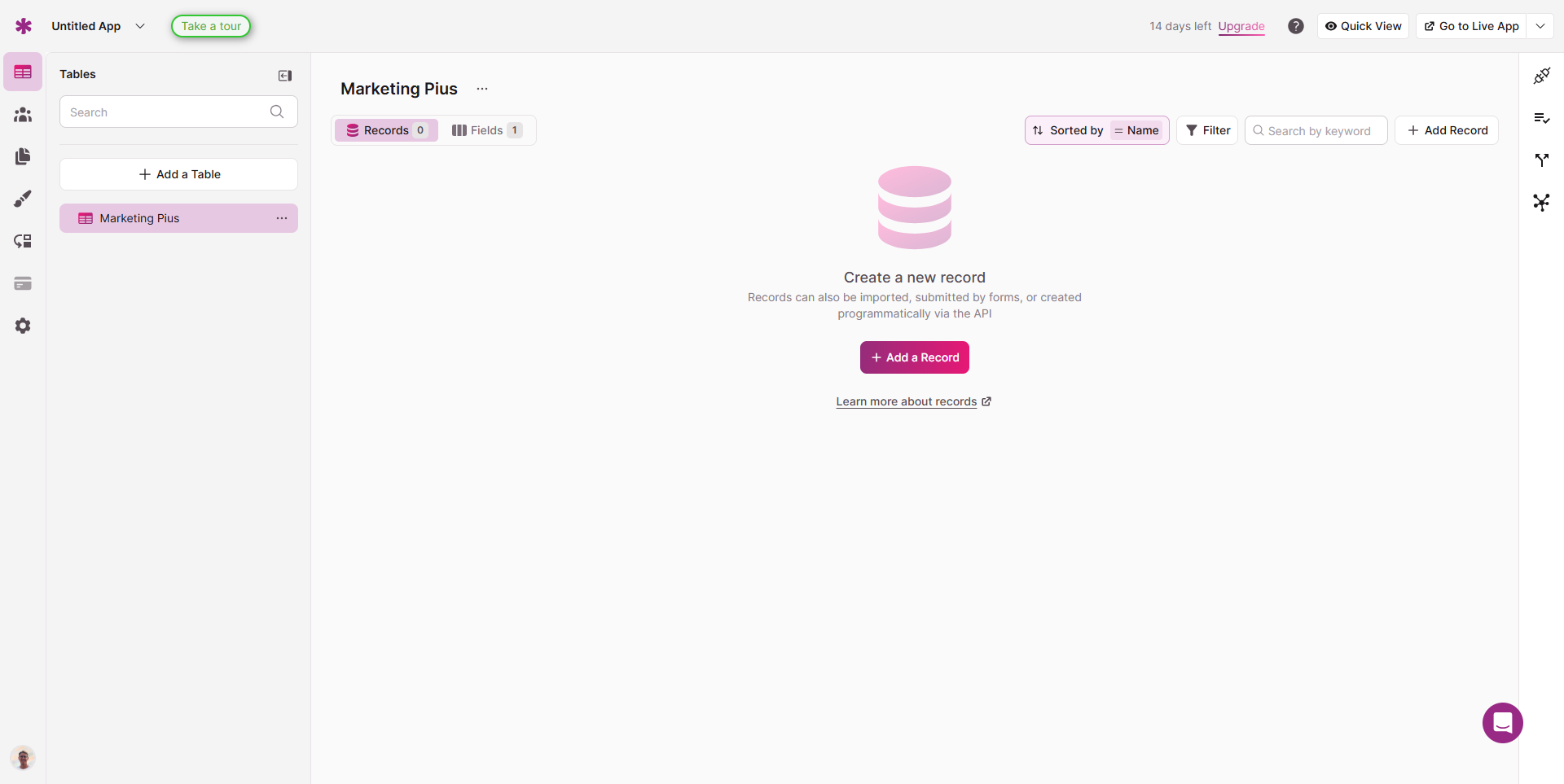The width and height of the screenshot is (1564, 784).
Task: Click the Upgrade link
Action: (1241, 26)
